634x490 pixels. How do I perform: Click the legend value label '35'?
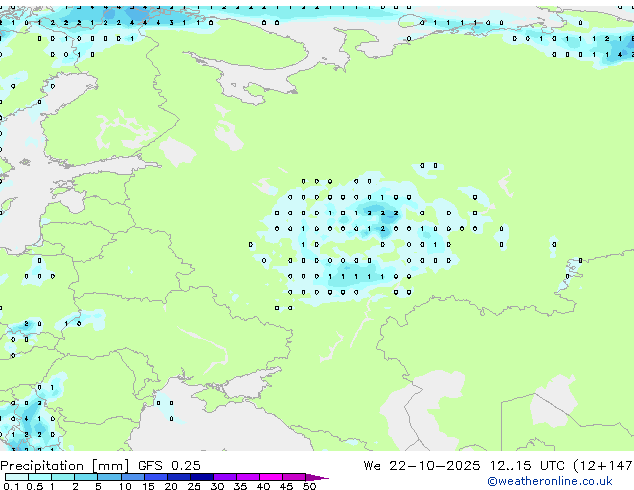[x=240, y=486]
